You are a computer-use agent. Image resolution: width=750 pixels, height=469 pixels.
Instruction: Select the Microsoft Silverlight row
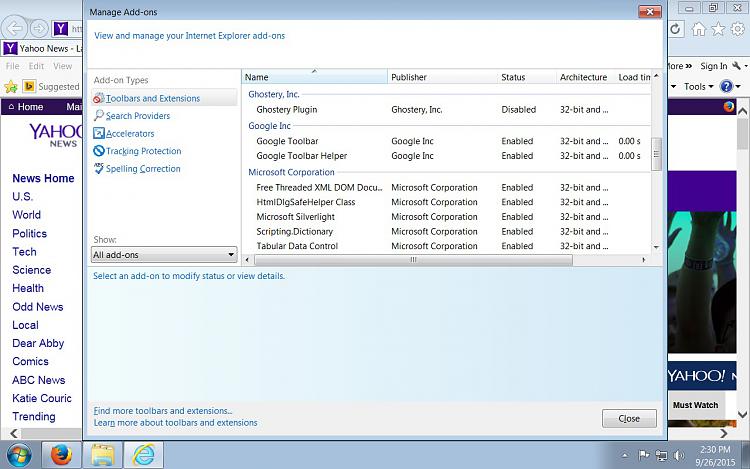coord(446,217)
